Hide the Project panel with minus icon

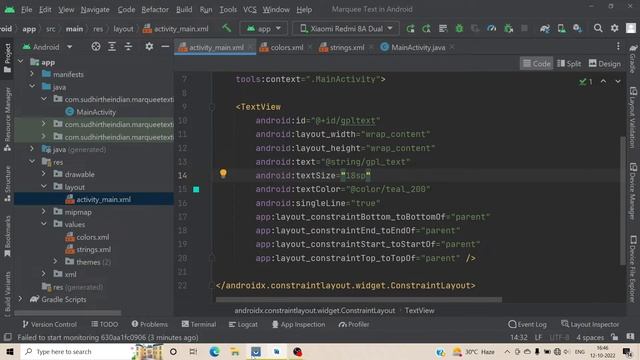tap(165, 47)
